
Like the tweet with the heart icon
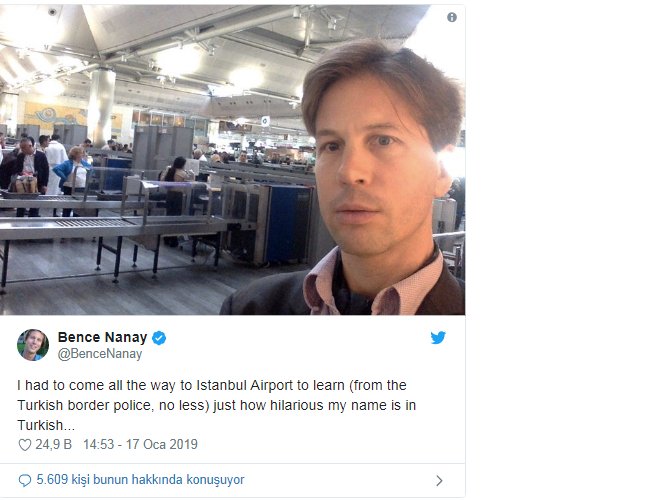(x=25, y=445)
